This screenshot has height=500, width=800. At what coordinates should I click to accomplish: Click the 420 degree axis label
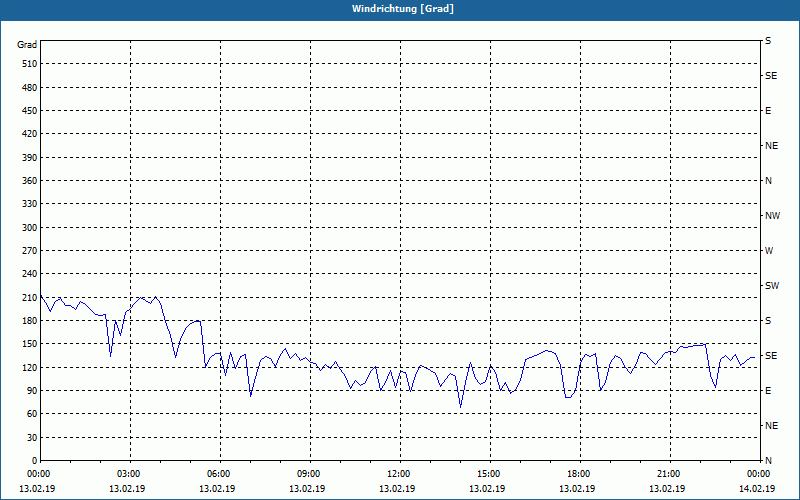tap(30, 134)
